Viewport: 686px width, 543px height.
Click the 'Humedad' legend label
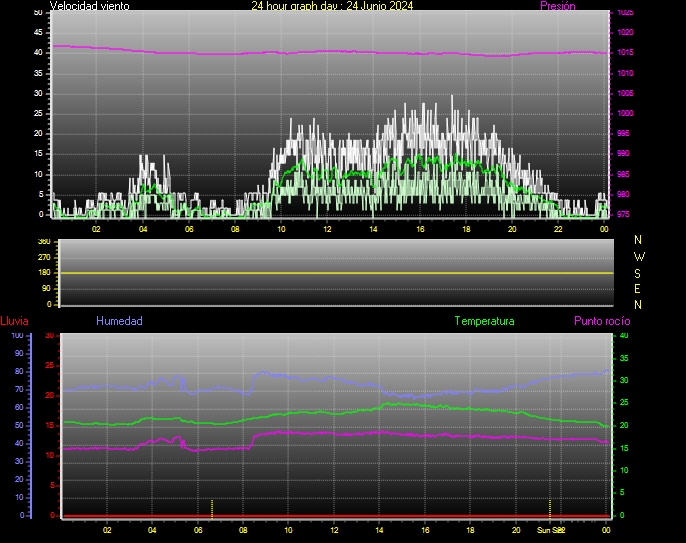(x=119, y=321)
